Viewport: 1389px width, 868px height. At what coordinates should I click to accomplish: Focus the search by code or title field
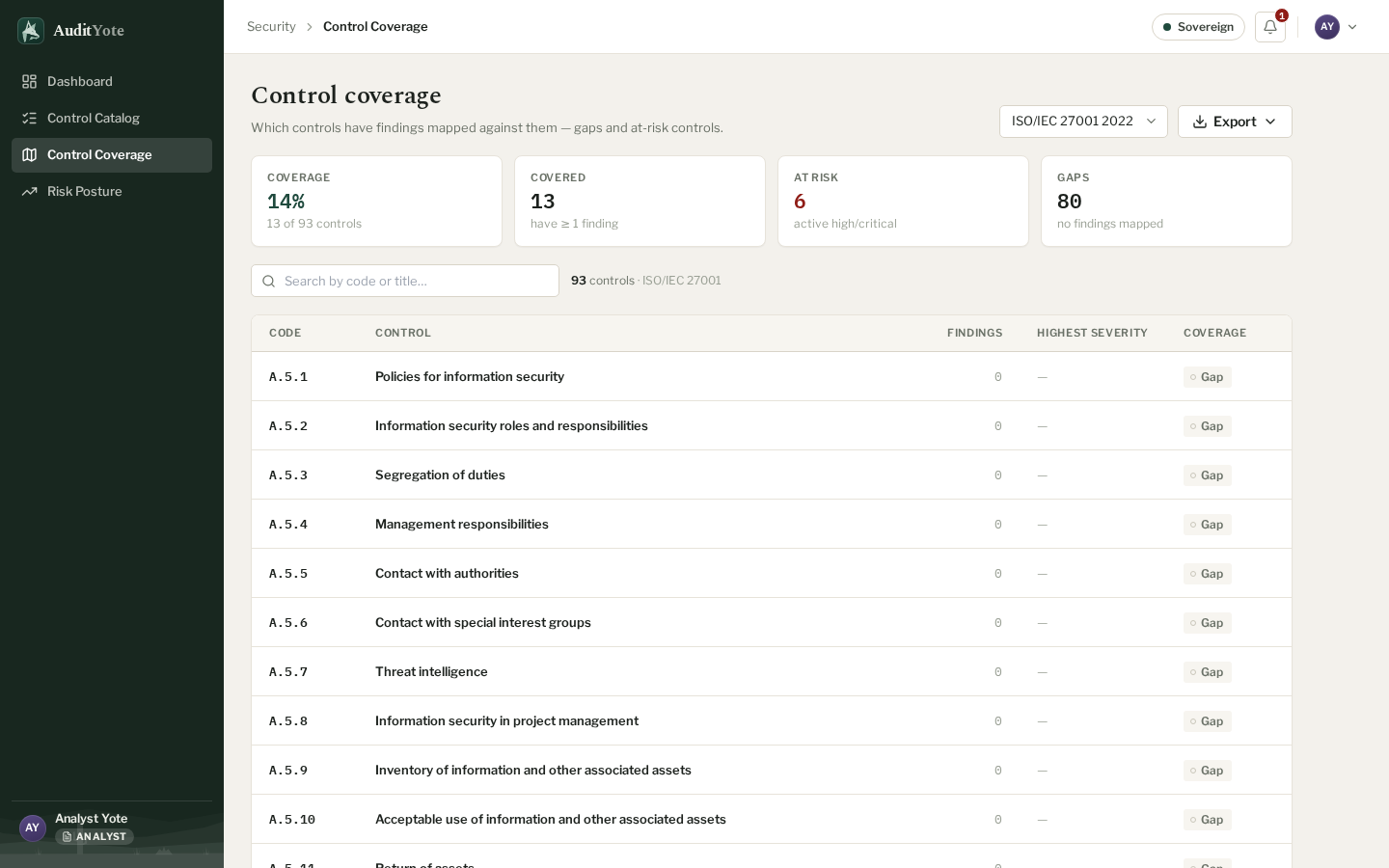[x=405, y=281]
